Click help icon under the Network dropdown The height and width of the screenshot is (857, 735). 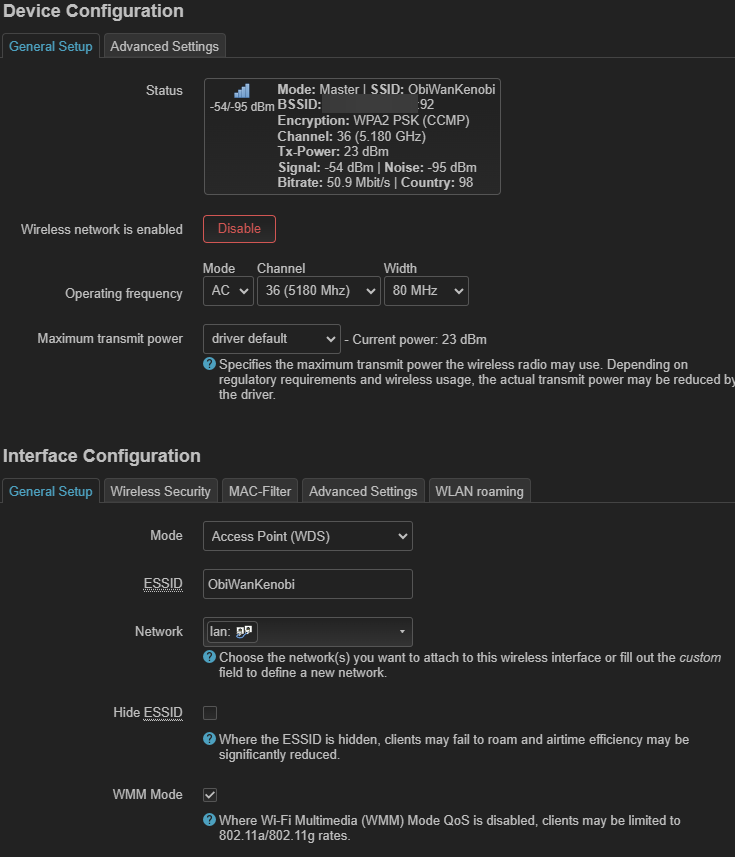[x=210, y=657]
